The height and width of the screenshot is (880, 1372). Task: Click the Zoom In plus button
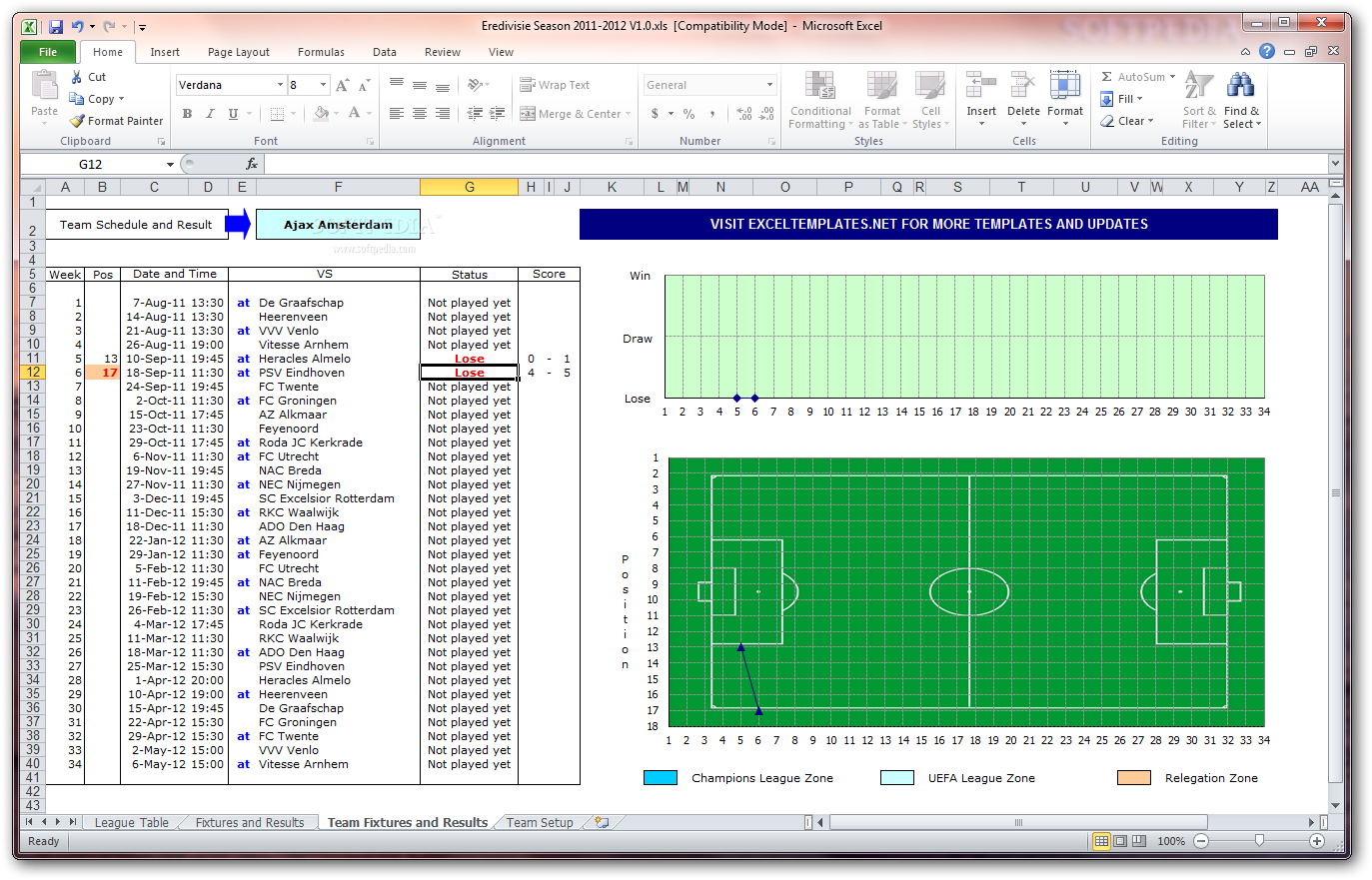coord(1317,841)
